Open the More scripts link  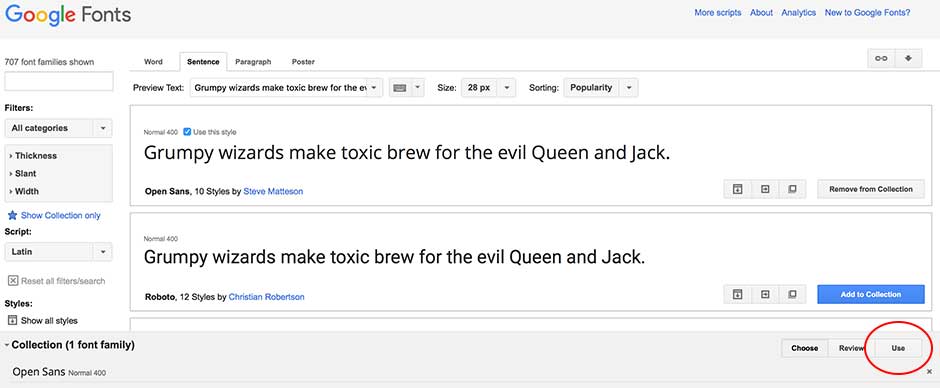pyautogui.click(x=718, y=13)
